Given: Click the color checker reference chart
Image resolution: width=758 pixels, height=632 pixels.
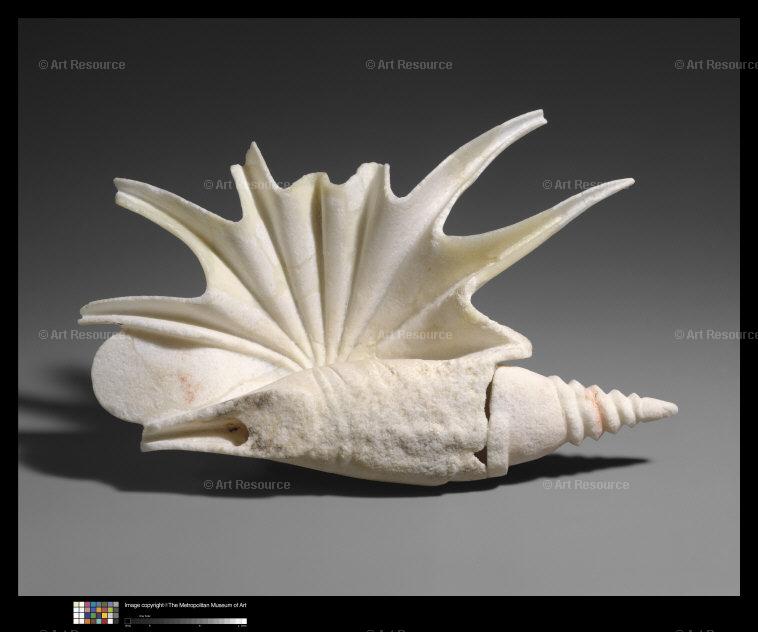Looking at the screenshot, I should point(96,612).
